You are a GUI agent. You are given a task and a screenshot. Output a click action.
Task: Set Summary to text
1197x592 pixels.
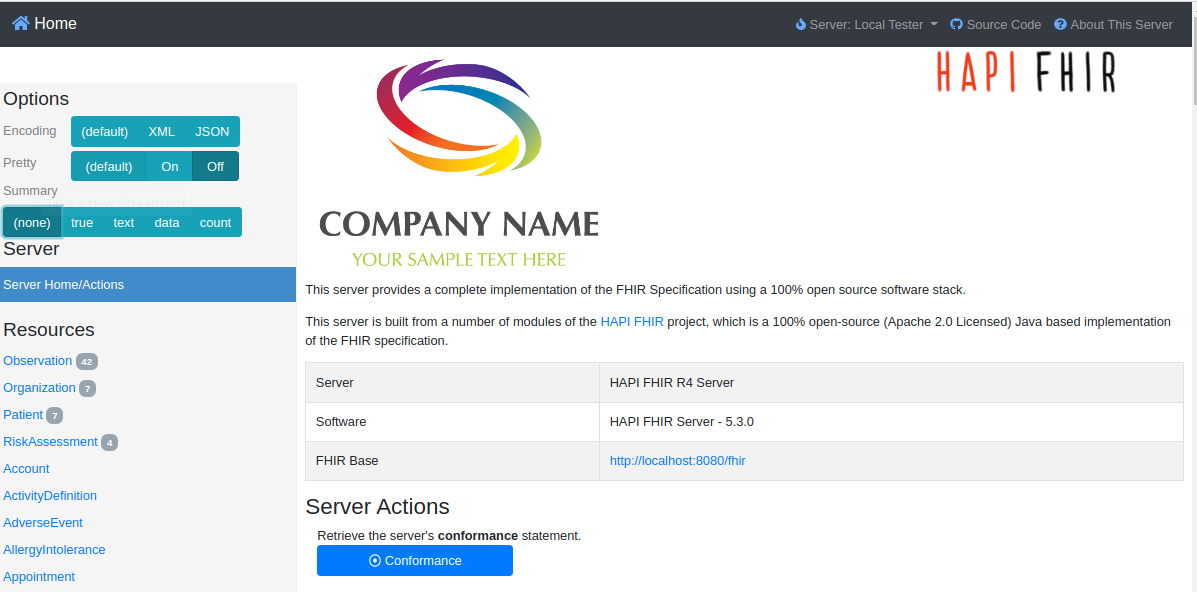point(124,222)
